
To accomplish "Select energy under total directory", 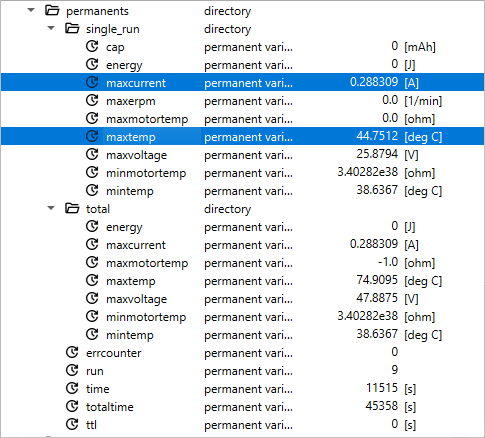I will (x=242, y=226).
